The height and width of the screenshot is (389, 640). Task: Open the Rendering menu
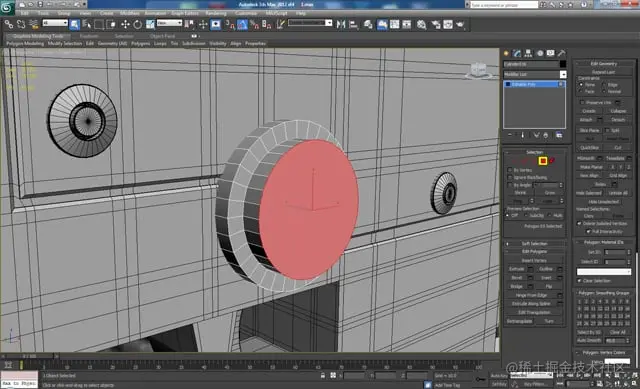point(216,13)
